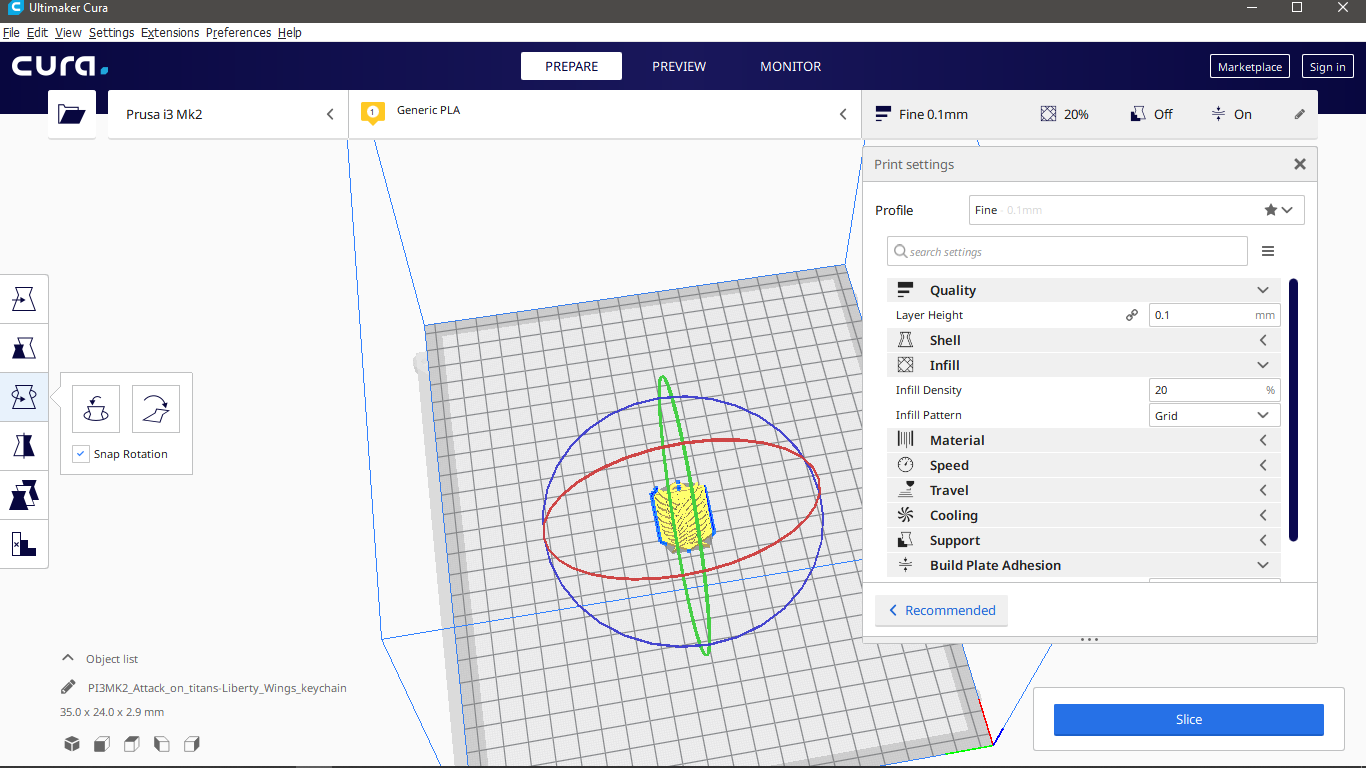Select the Mirror tool in left toolbar
The height and width of the screenshot is (768, 1366).
24,445
